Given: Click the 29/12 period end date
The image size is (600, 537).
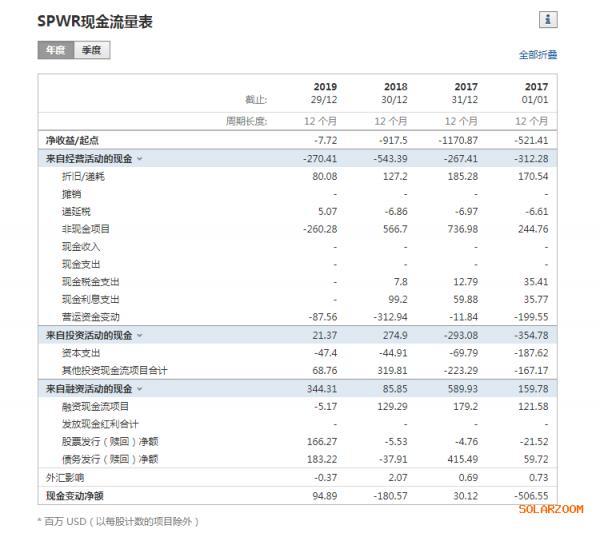Looking at the screenshot, I should (x=324, y=100).
